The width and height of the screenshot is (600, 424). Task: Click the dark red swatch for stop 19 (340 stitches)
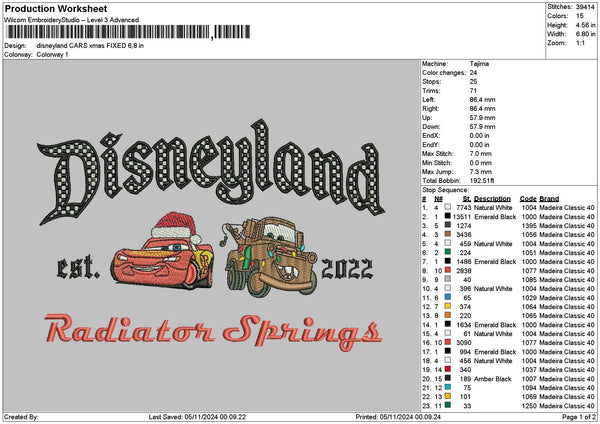(447, 370)
